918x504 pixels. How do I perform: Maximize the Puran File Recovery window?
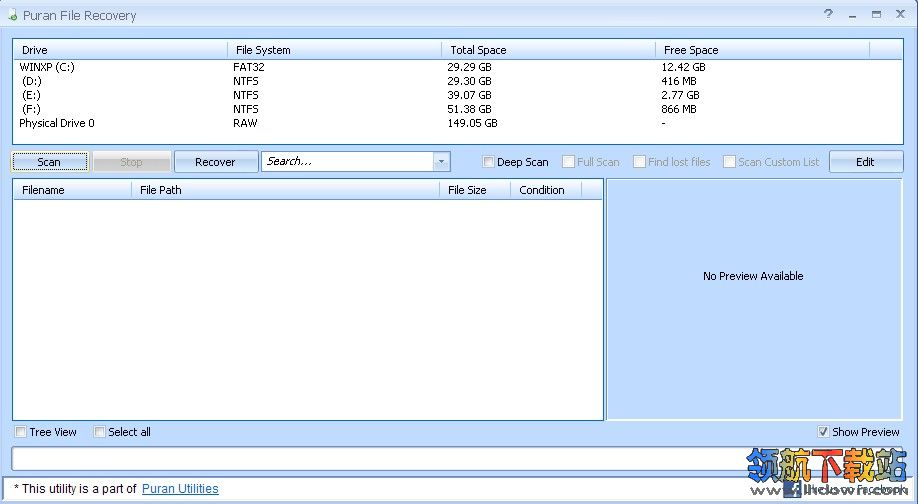click(x=876, y=15)
